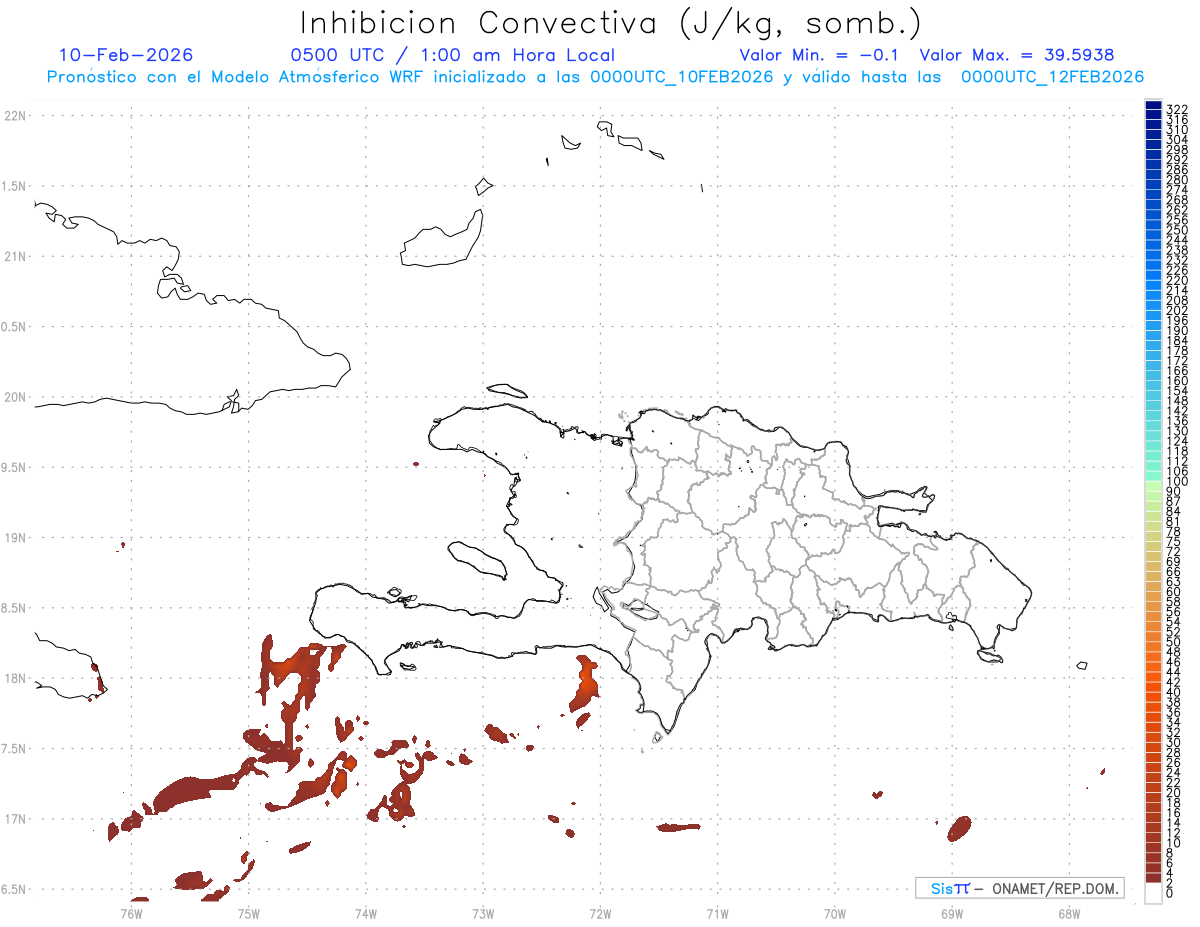Click the '322' value on the color scale
Viewport: 1200px width, 927px height.
point(1176,109)
